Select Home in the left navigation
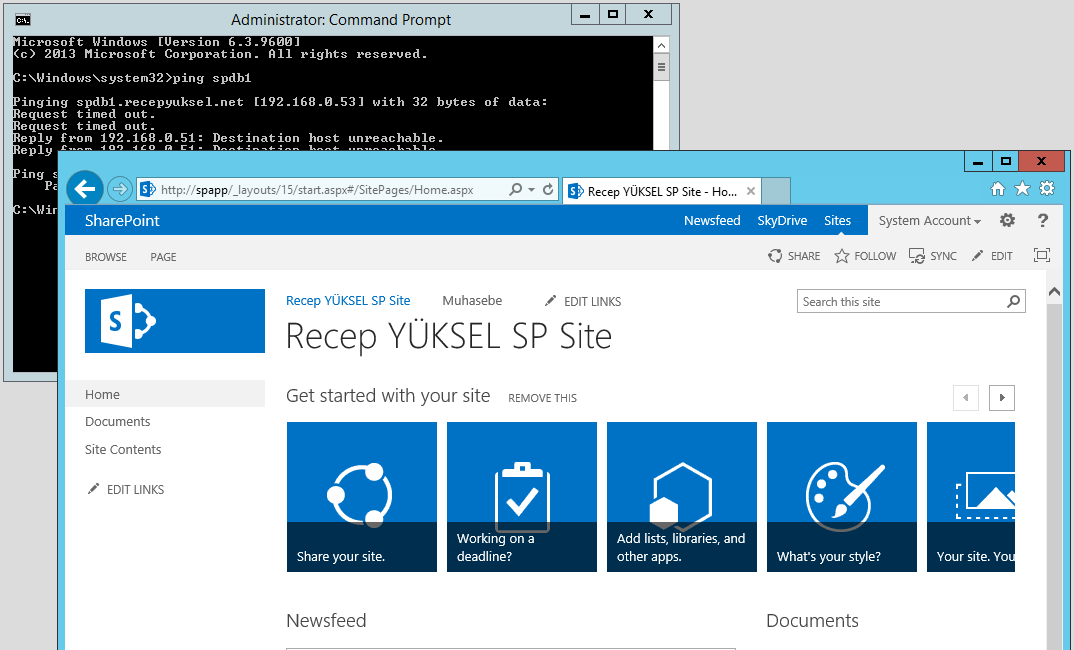This screenshot has width=1074, height=650. [x=165, y=395]
